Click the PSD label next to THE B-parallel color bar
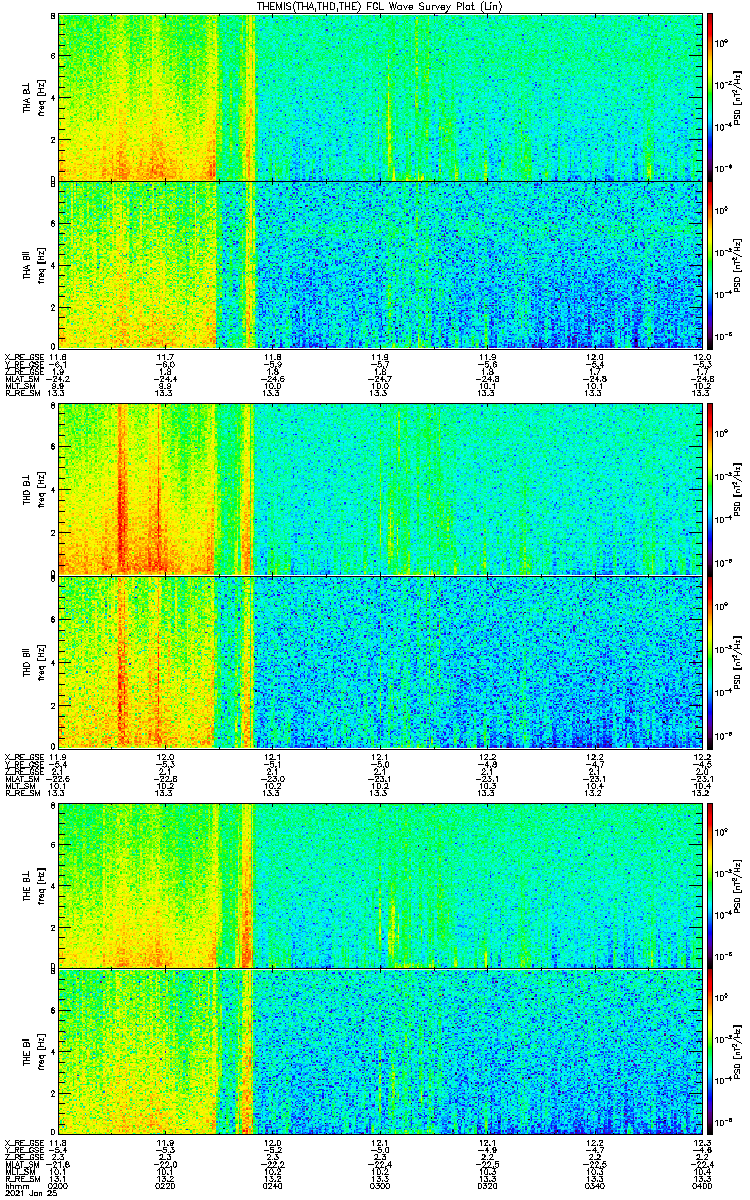Viewport: 750px width, 1200px height. click(737, 1050)
